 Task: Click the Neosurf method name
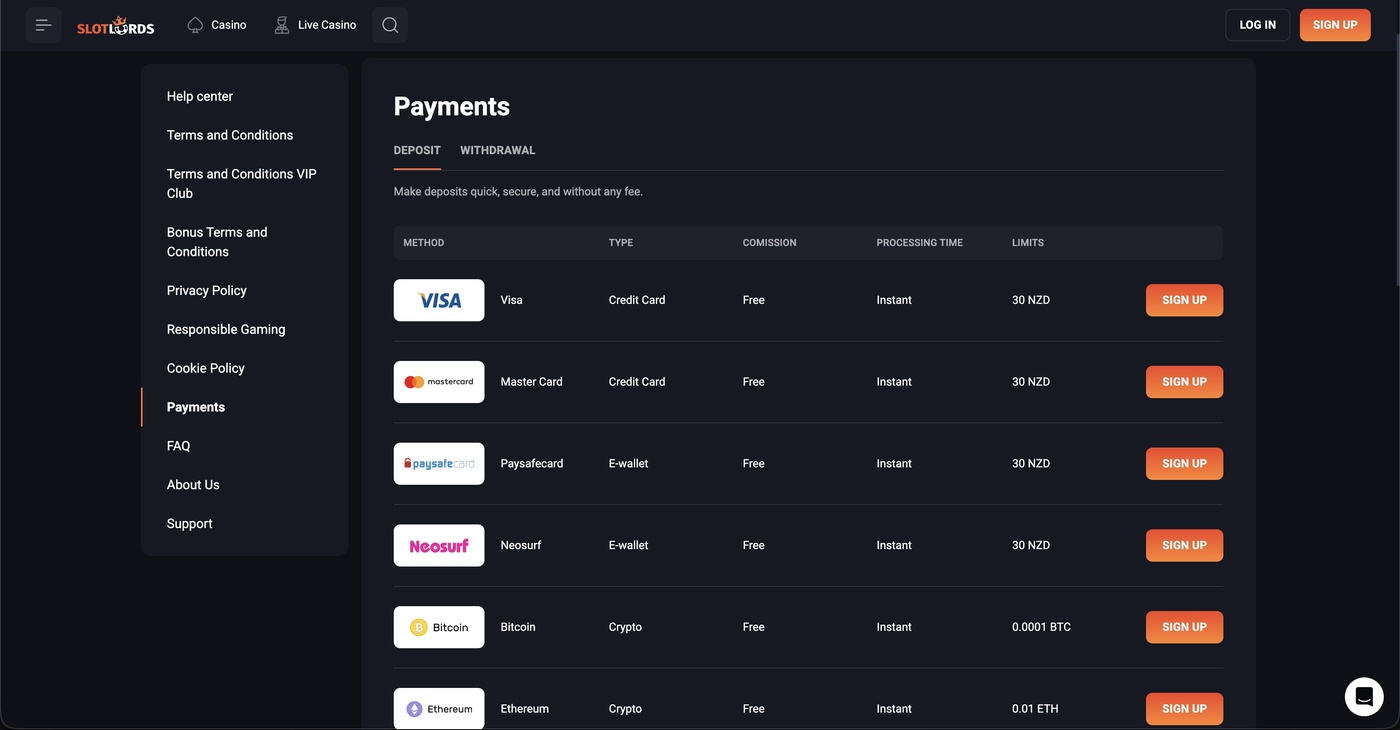tap(521, 546)
